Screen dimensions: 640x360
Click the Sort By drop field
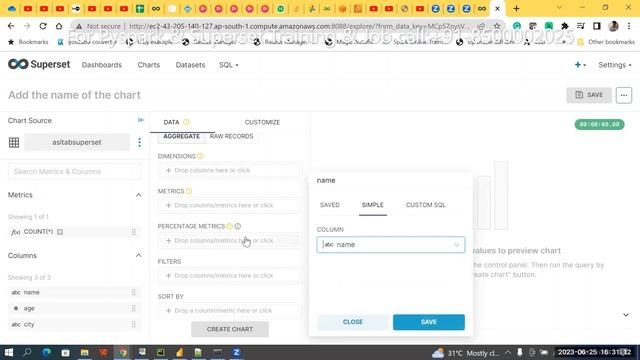(x=230, y=311)
